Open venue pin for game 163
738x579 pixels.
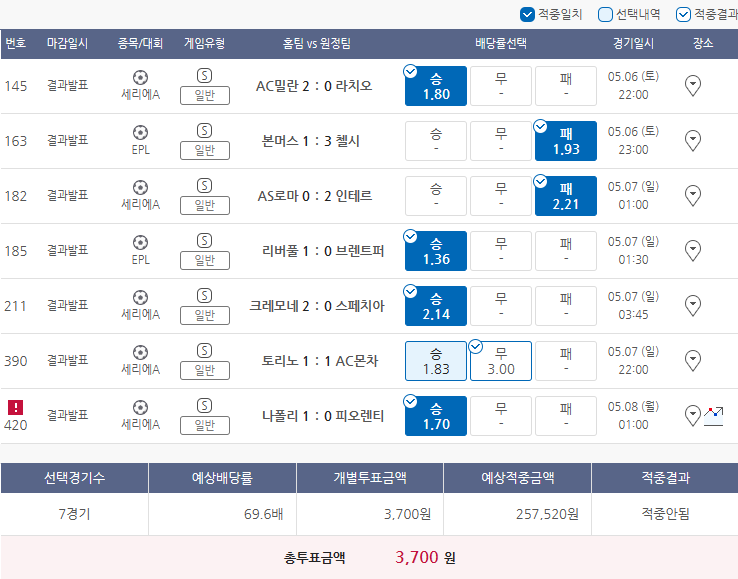tap(693, 141)
